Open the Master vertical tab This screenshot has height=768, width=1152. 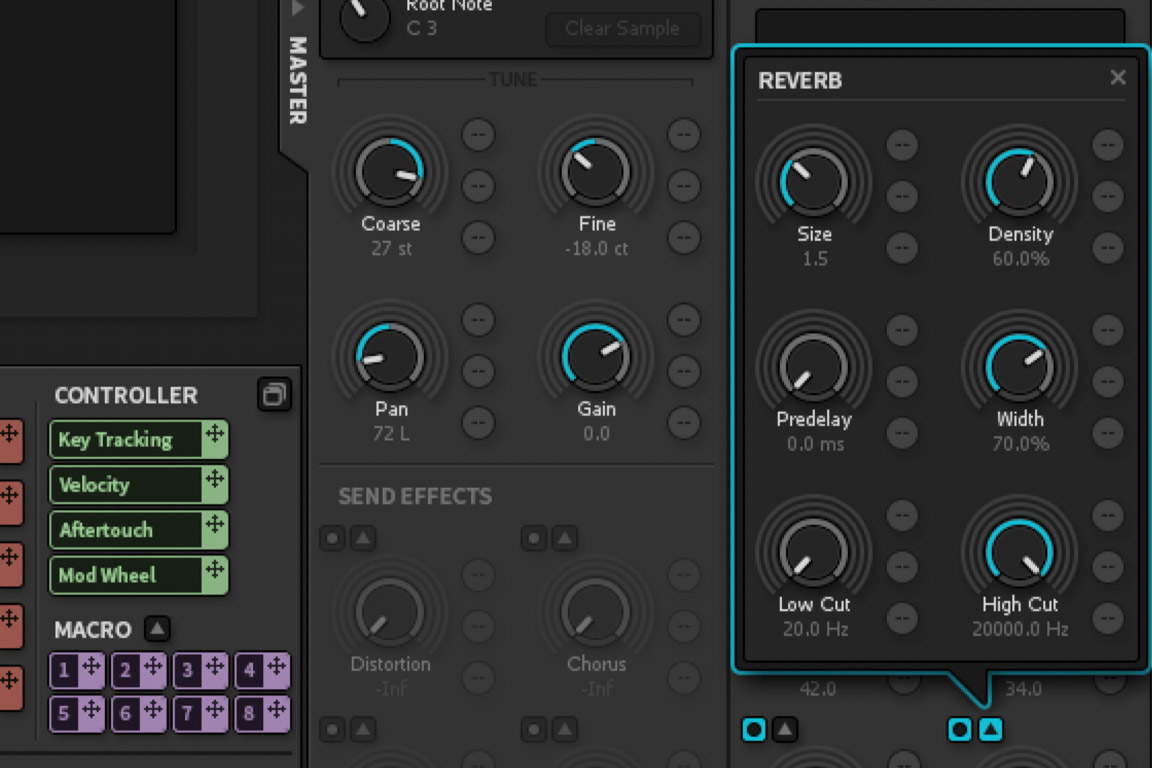(x=297, y=78)
